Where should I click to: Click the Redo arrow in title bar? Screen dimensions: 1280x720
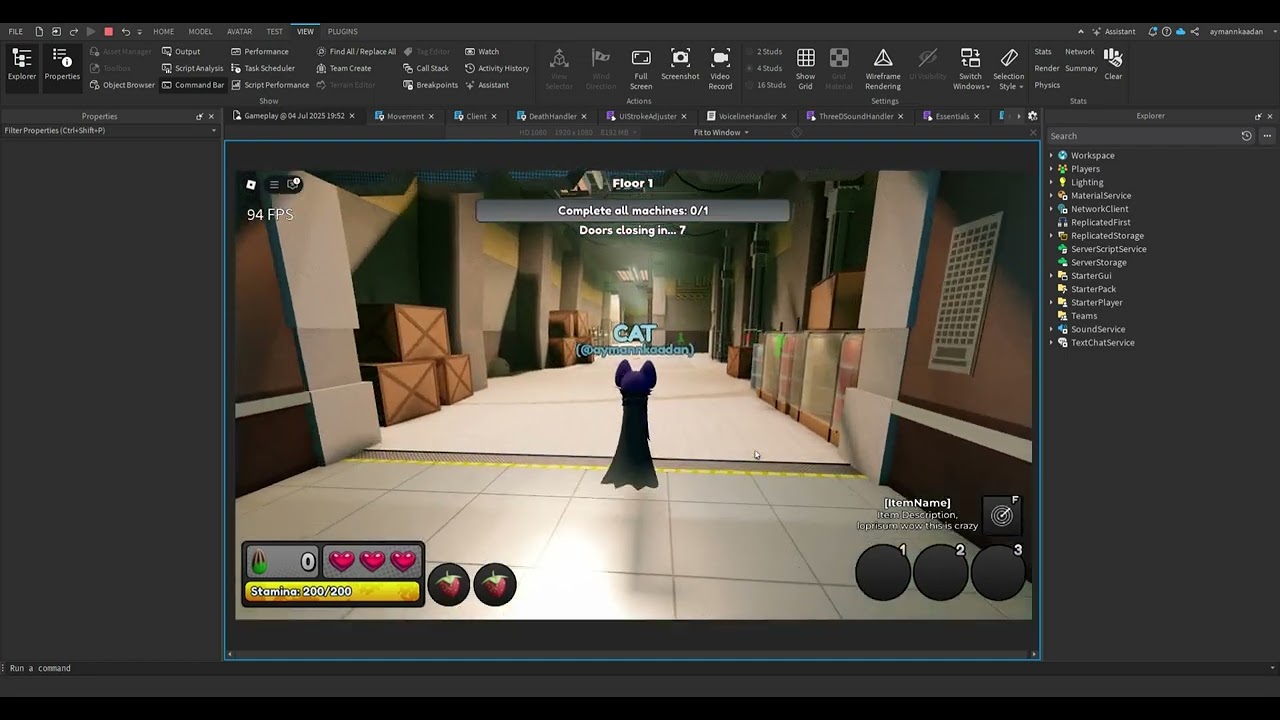click(x=74, y=31)
